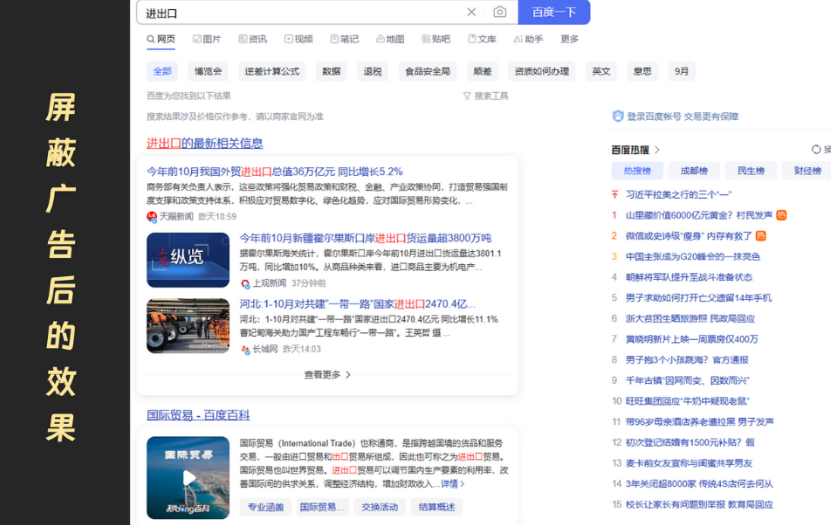Click the refresh icon in Baidu hot search
This screenshot has height=525, width=831.
(x=816, y=149)
